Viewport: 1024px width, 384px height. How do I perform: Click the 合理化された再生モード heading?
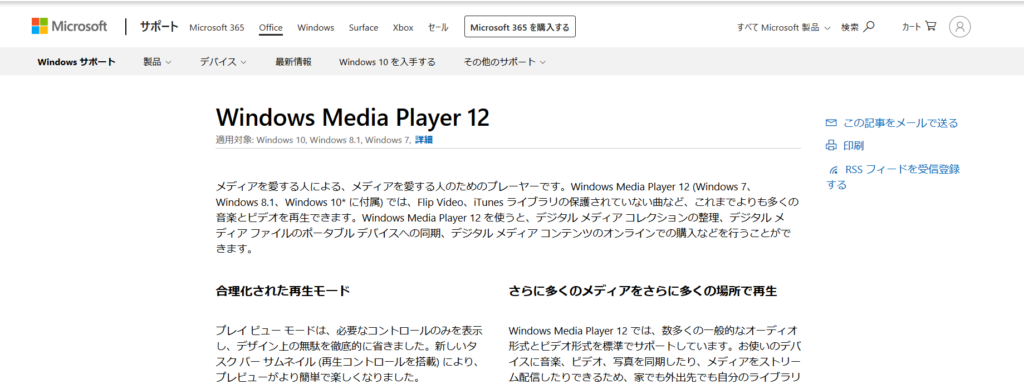(283, 291)
